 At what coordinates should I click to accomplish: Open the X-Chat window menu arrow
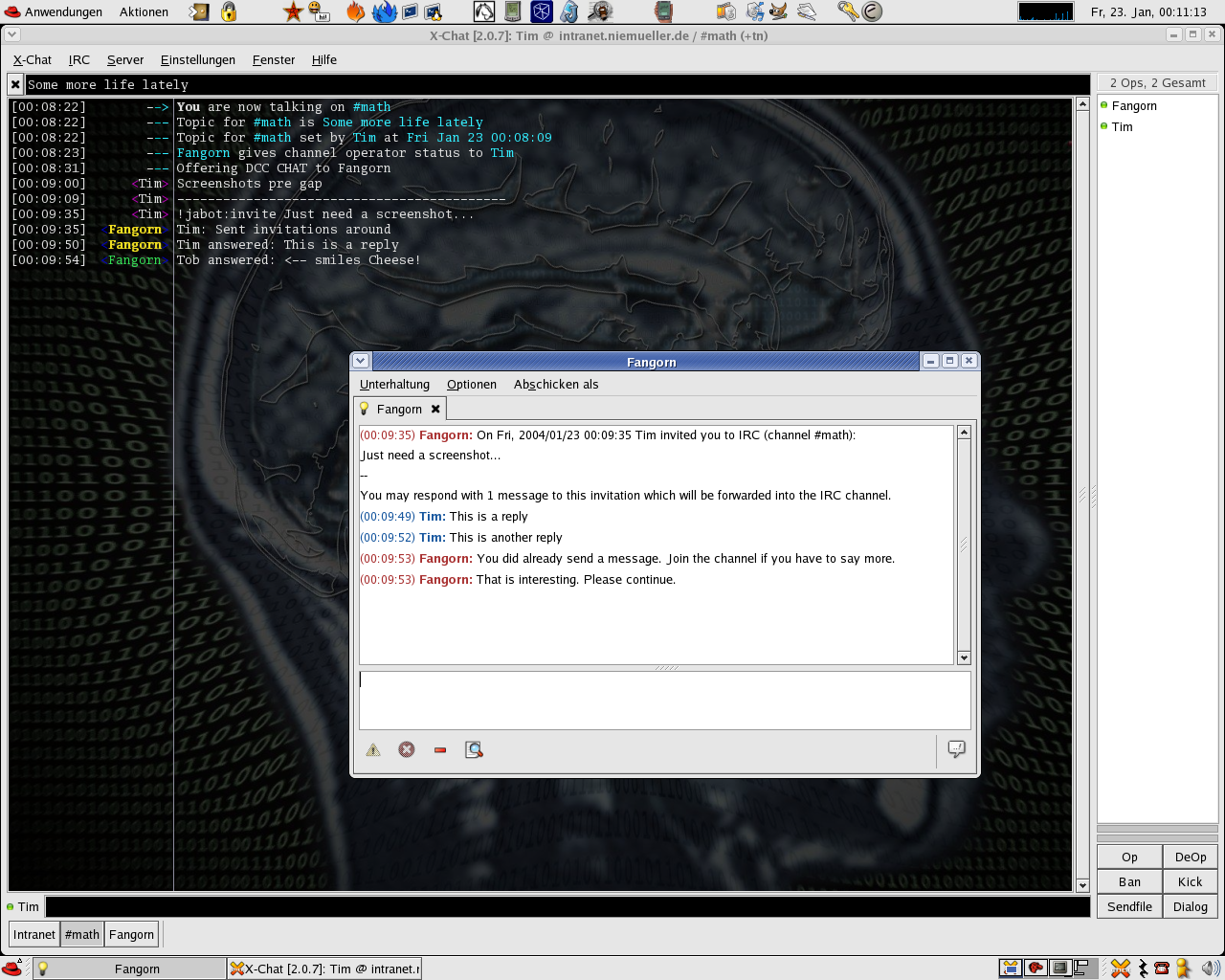pos(11,34)
